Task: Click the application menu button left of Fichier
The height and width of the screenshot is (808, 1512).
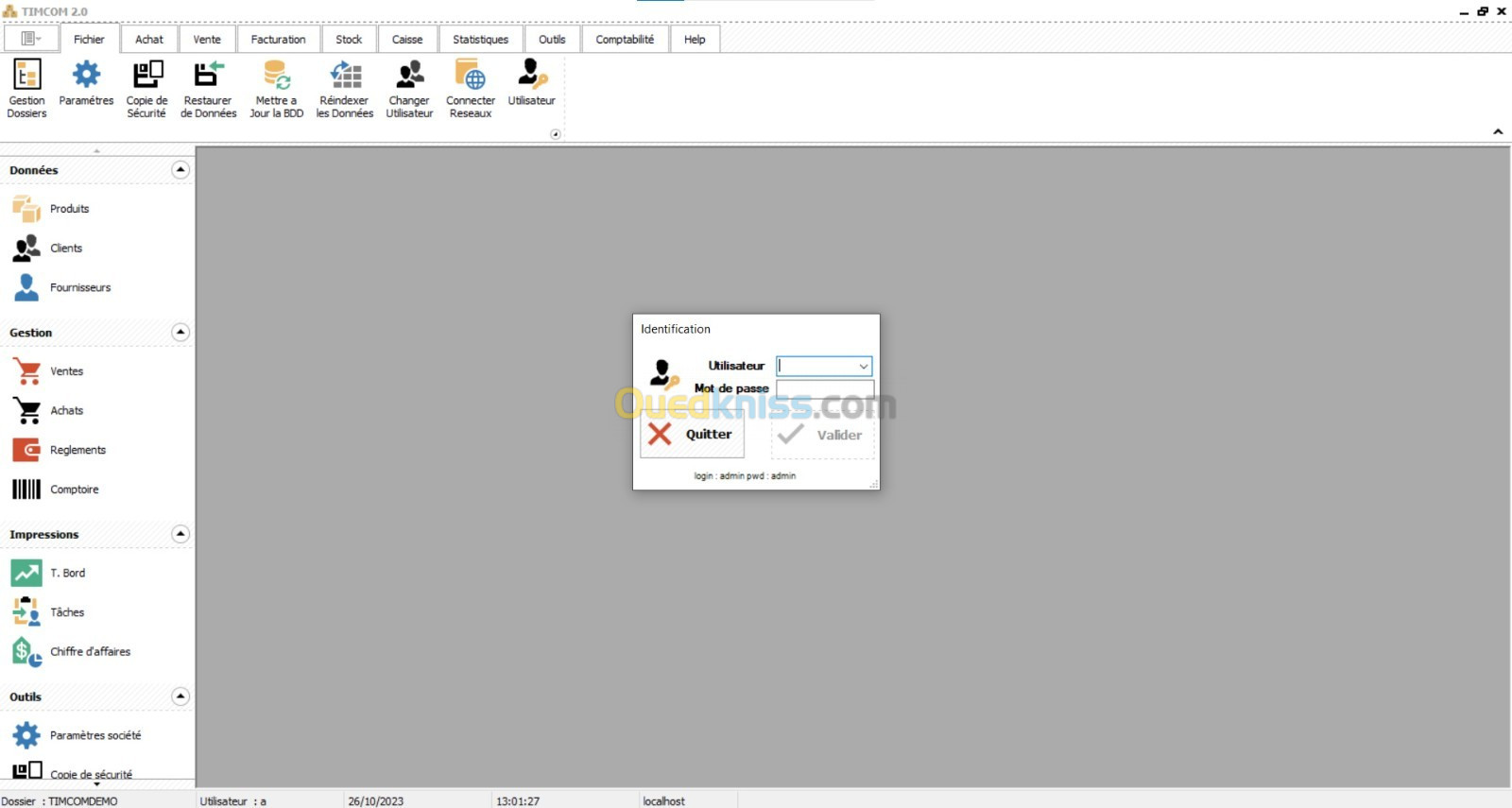Action: point(31,39)
